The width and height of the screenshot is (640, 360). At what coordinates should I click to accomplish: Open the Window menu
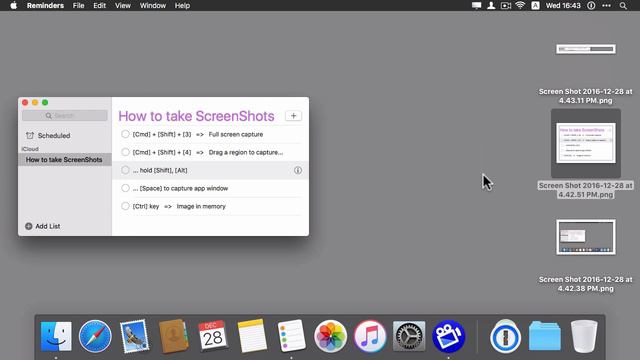(x=153, y=6)
